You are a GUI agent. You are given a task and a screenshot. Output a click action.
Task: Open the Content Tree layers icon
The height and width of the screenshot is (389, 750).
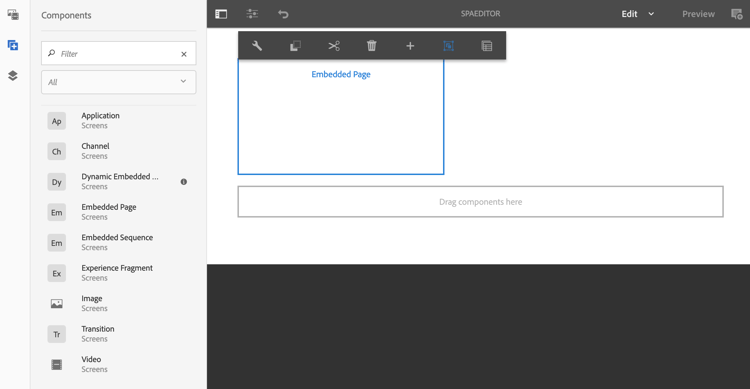pyautogui.click(x=13, y=76)
